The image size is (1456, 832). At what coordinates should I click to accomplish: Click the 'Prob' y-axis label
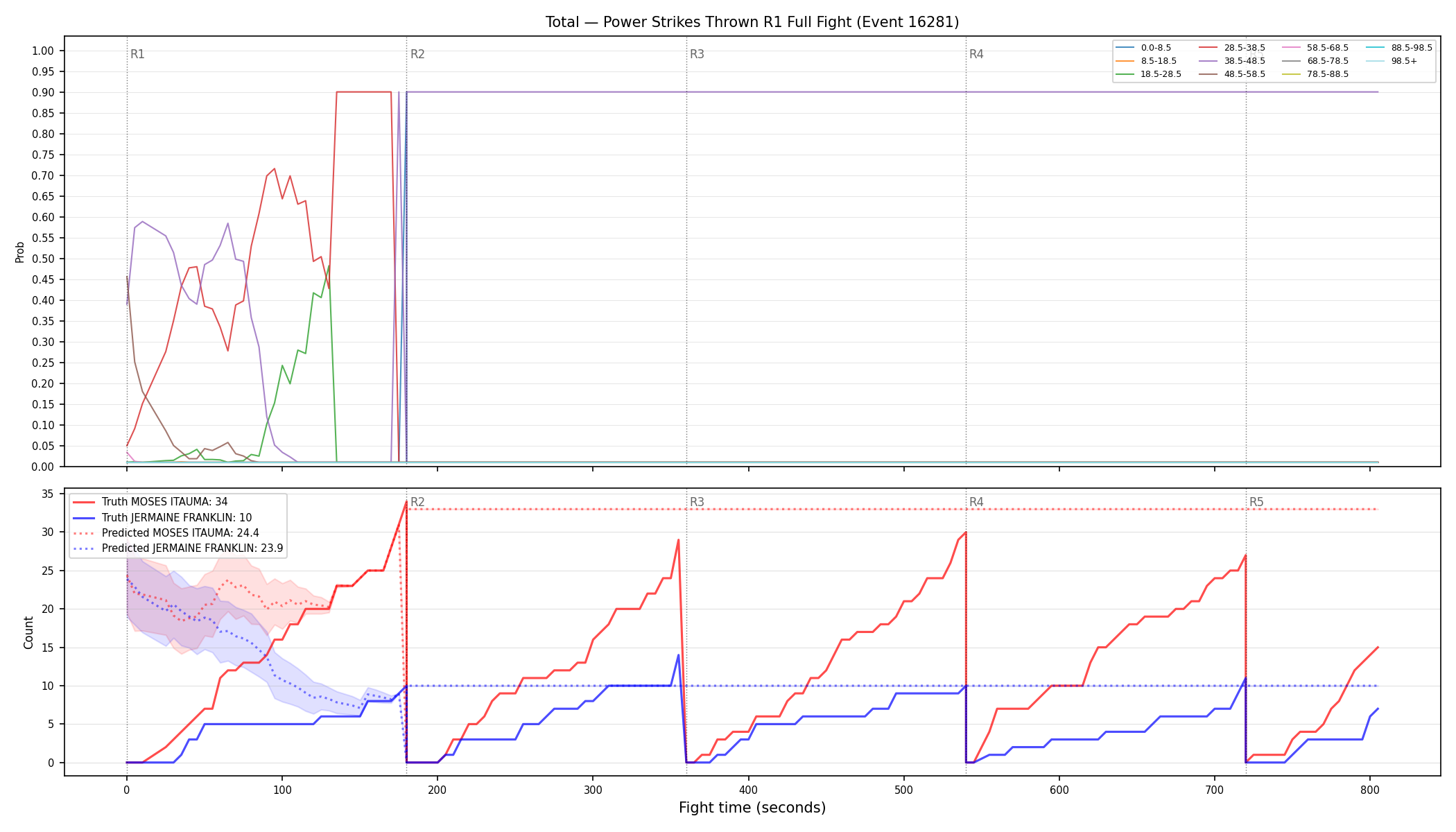tap(19, 252)
